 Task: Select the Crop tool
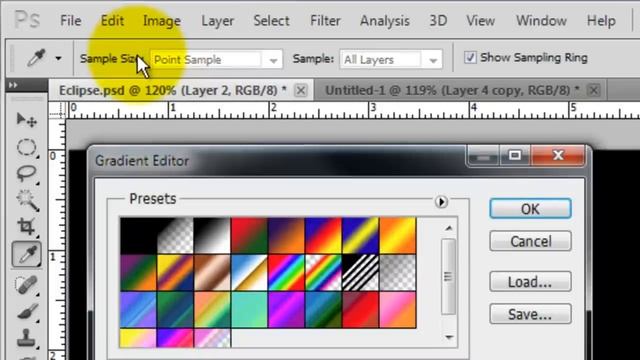(27, 227)
